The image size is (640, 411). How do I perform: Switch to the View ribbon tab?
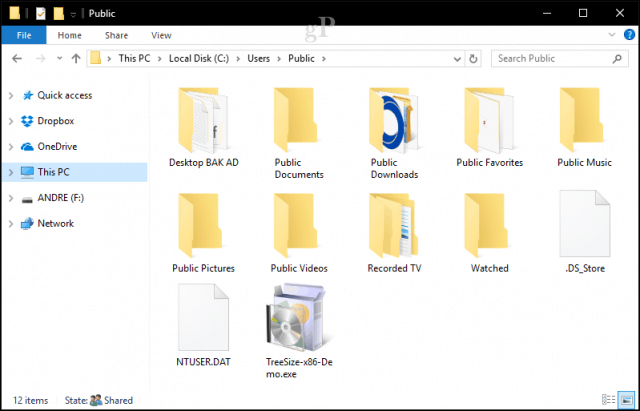pos(161,35)
